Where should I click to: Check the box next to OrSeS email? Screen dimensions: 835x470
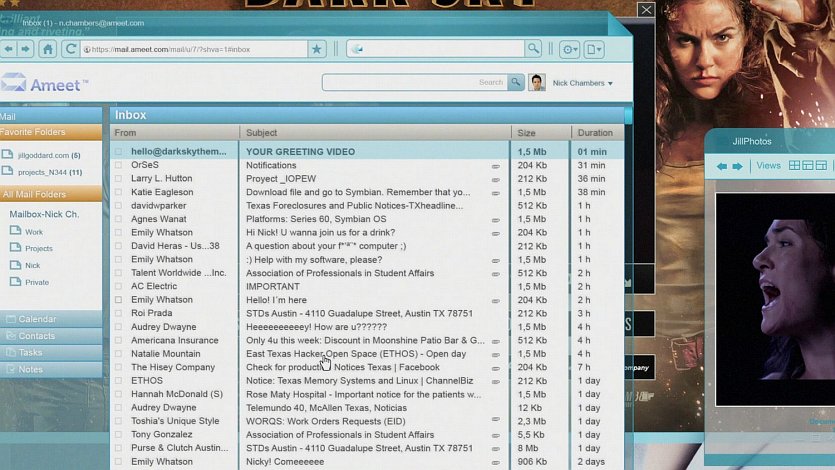tap(118, 165)
